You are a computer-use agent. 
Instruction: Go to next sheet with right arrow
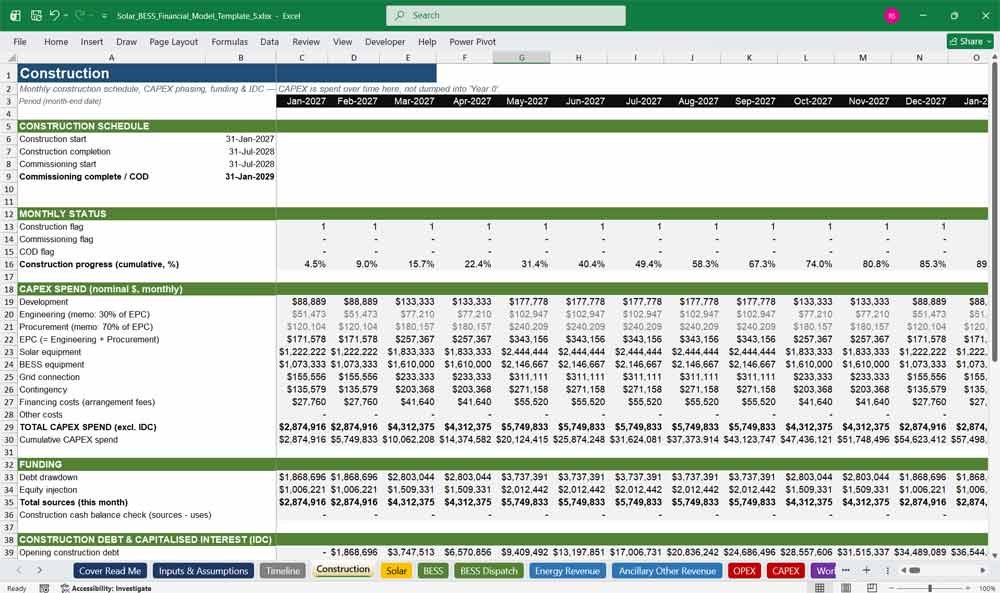40,570
